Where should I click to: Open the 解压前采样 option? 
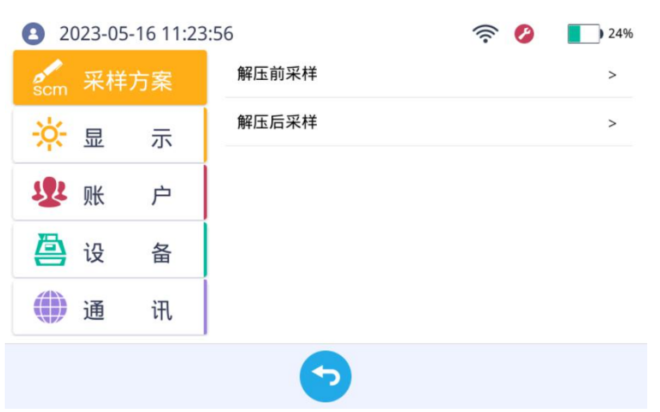coord(277,74)
